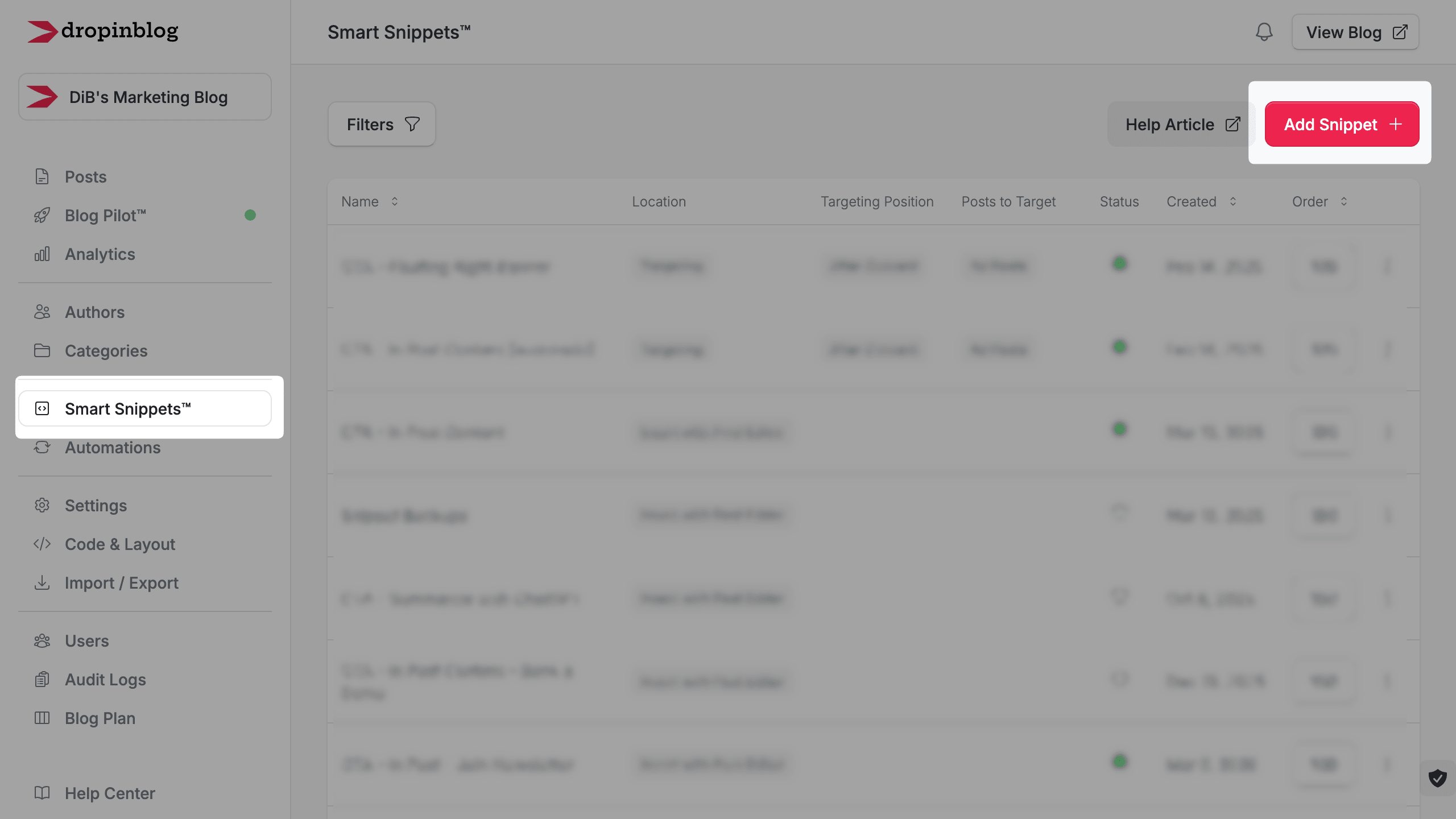Click the Help Center book icon
The width and height of the screenshot is (1456, 819).
coord(42,793)
